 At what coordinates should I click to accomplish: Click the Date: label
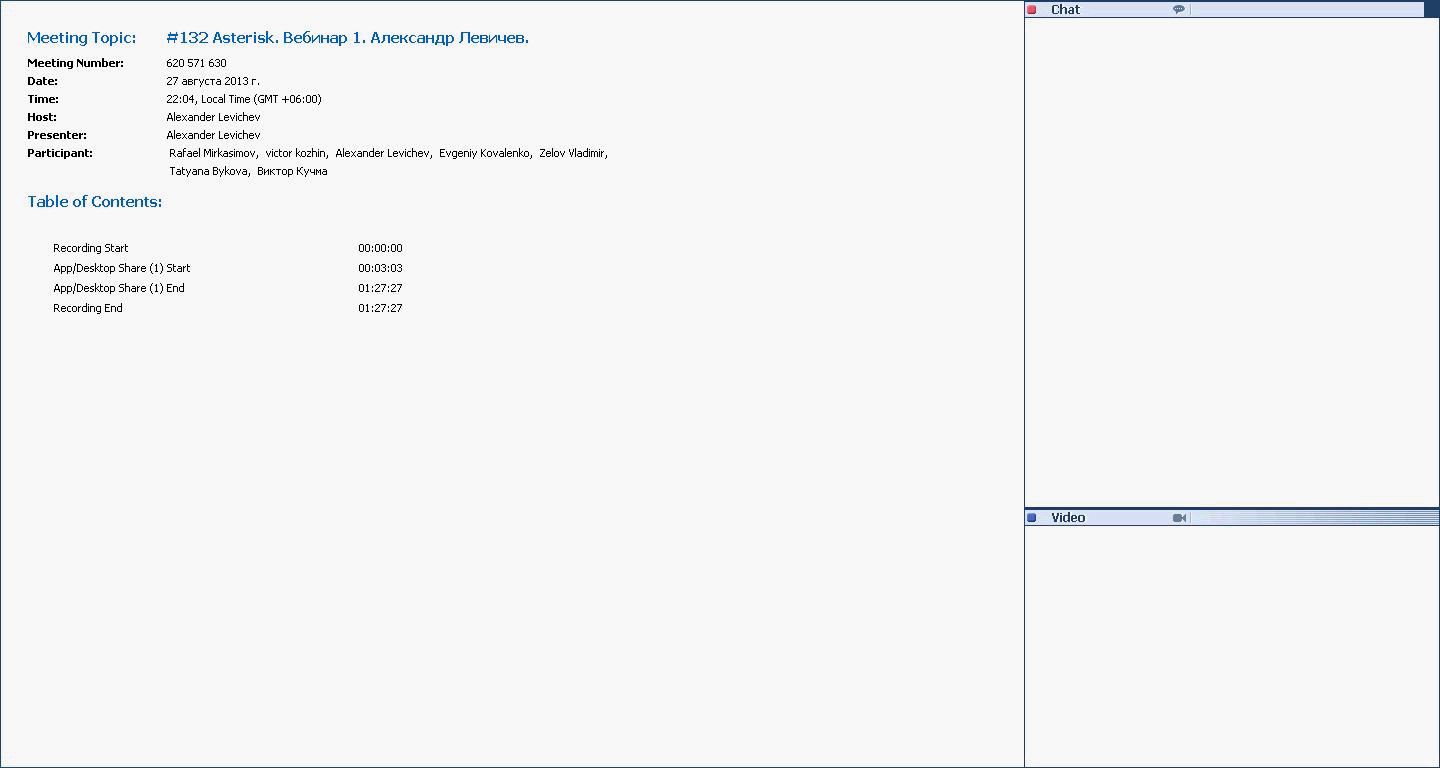tap(42, 81)
